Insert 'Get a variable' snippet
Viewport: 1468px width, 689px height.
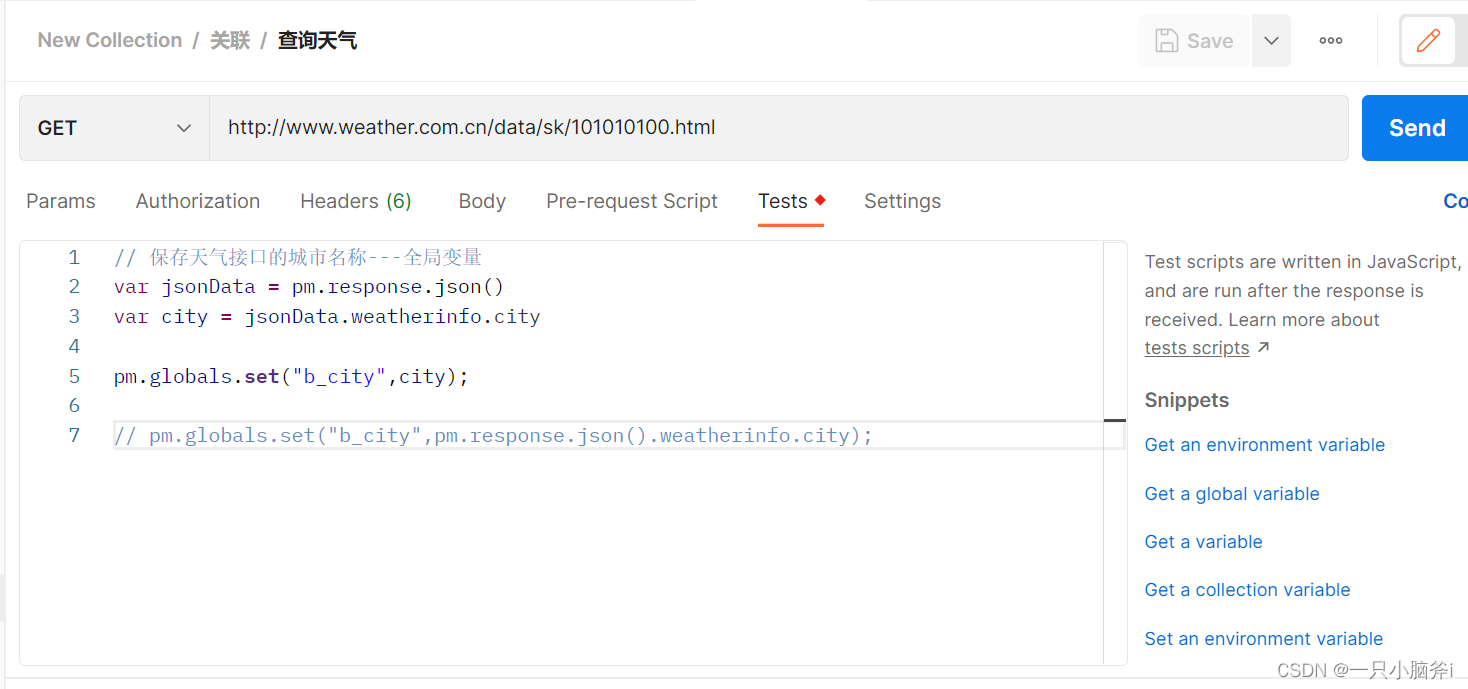pyautogui.click(x=1204, y=542)
